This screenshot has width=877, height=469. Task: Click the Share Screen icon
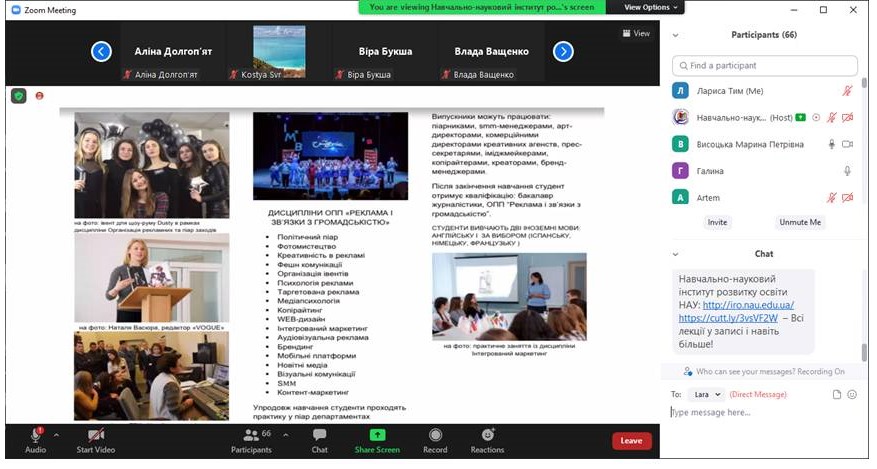tap(377, 435)
